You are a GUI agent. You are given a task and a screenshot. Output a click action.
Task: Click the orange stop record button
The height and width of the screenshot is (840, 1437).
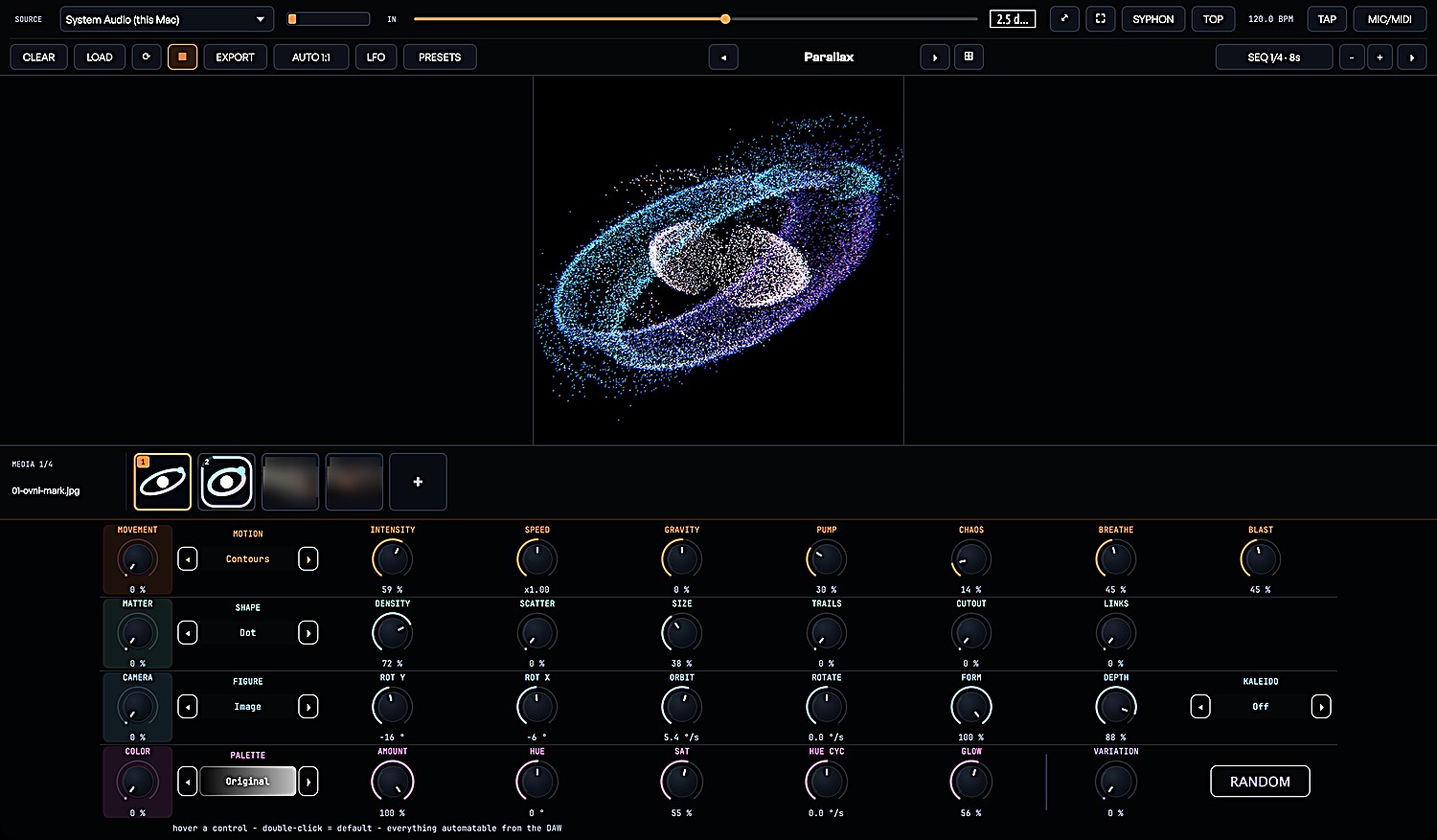coord(182,57)
